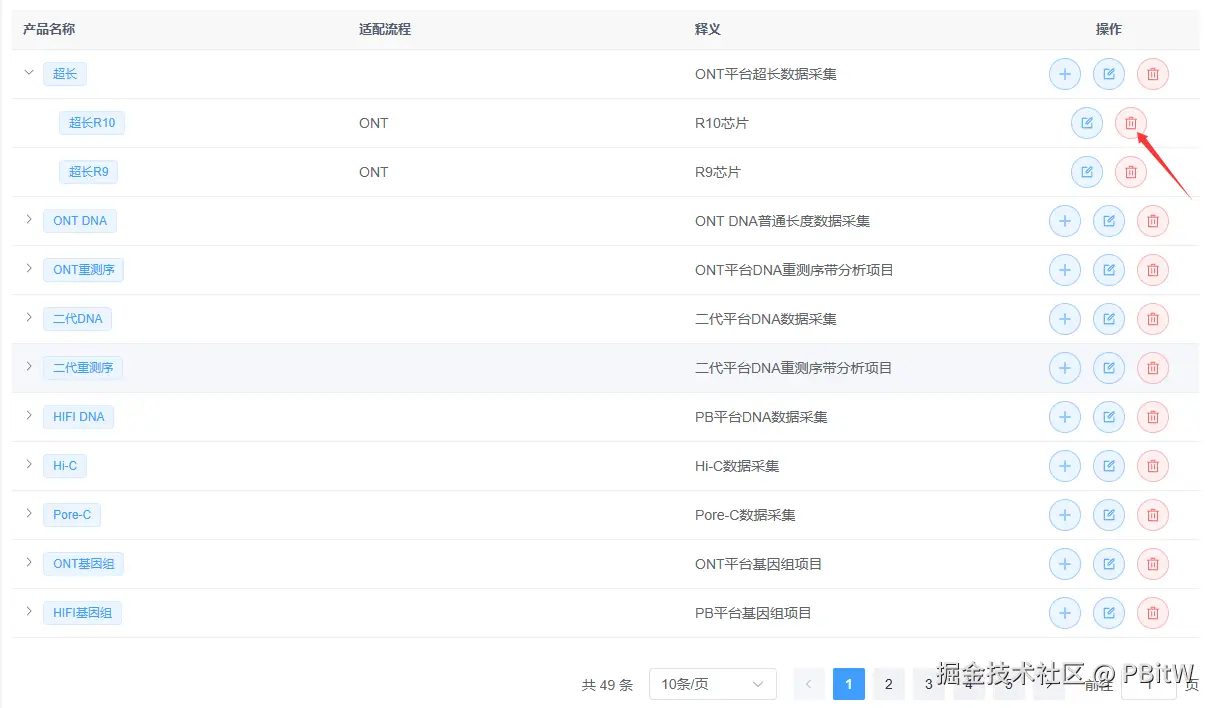Click the HIFI基因组 tag

tap(82, 613)
